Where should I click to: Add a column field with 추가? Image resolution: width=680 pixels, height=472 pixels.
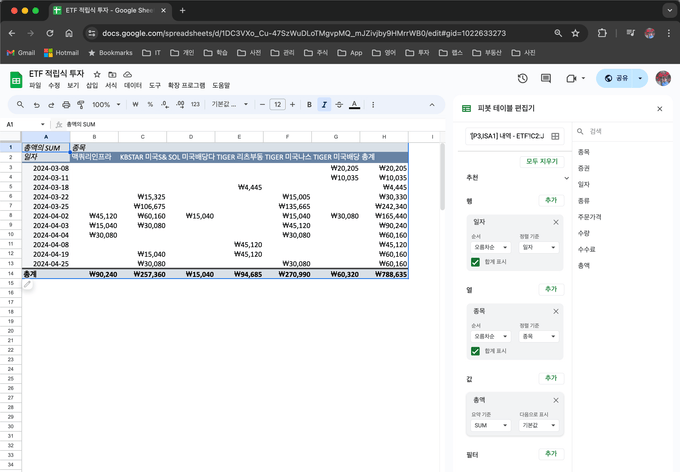pyautogui.click(x=551, y=289)
